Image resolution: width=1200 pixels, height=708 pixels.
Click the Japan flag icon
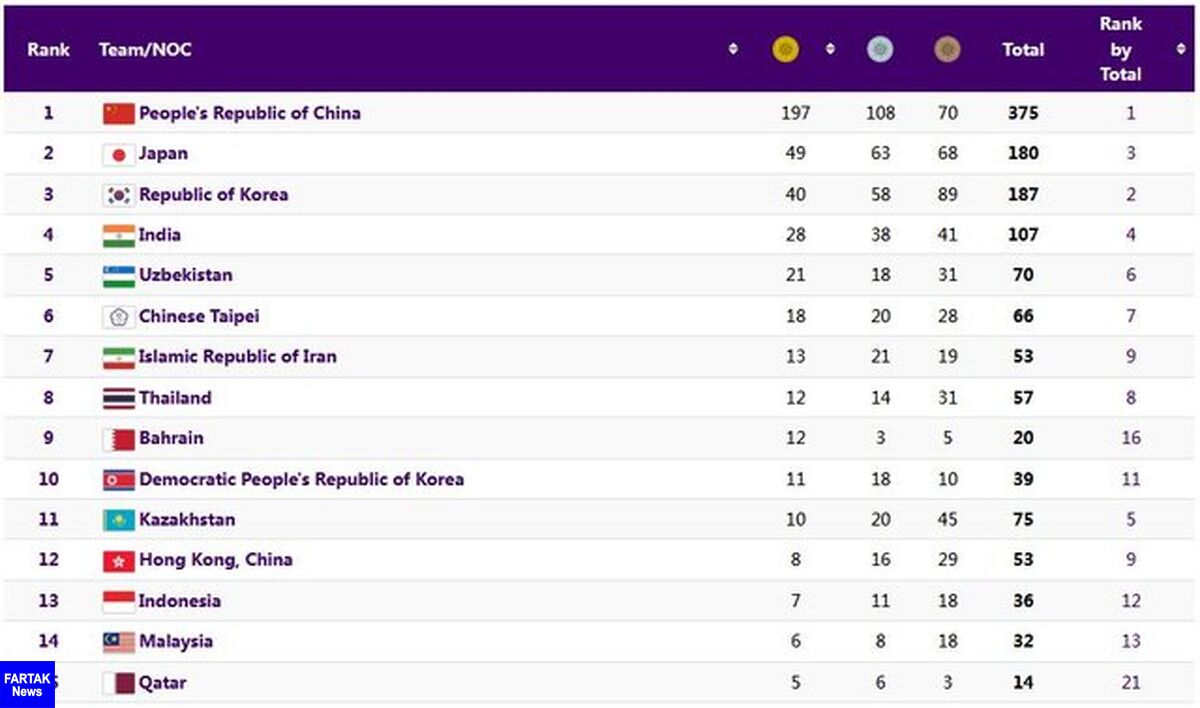tap(118, 154)
